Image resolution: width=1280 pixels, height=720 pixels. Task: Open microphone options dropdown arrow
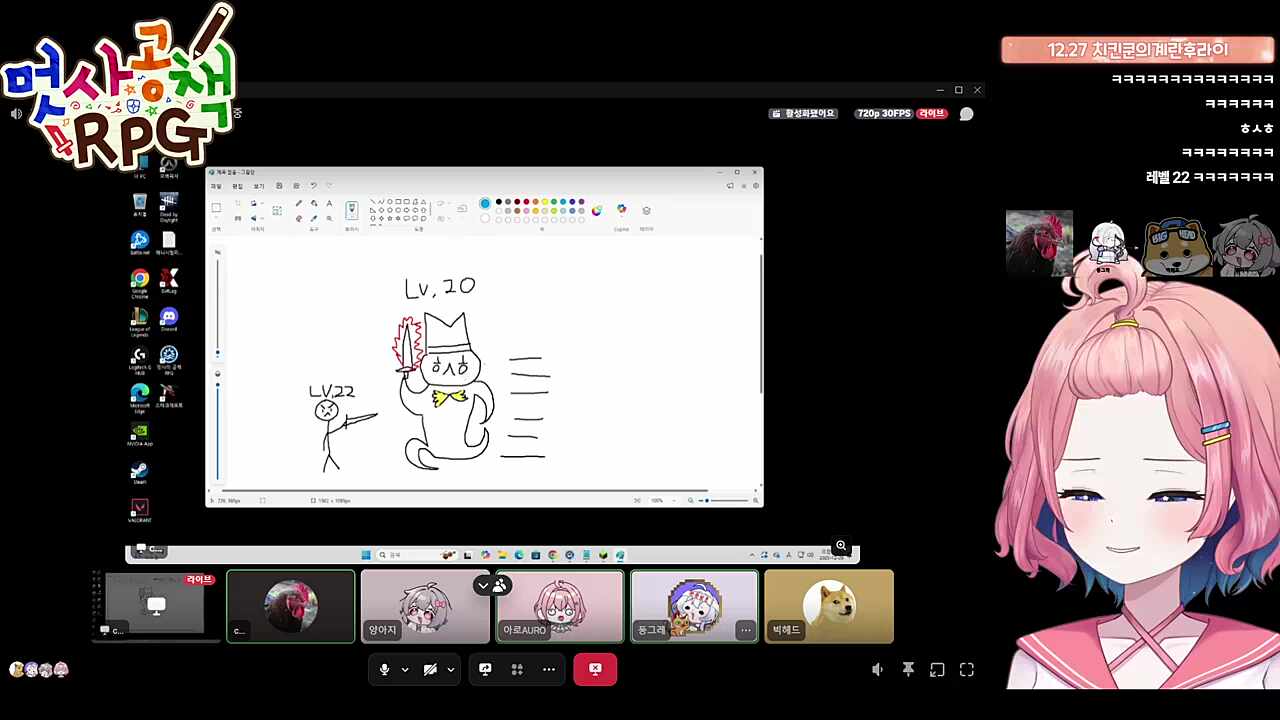coord(405,669)
